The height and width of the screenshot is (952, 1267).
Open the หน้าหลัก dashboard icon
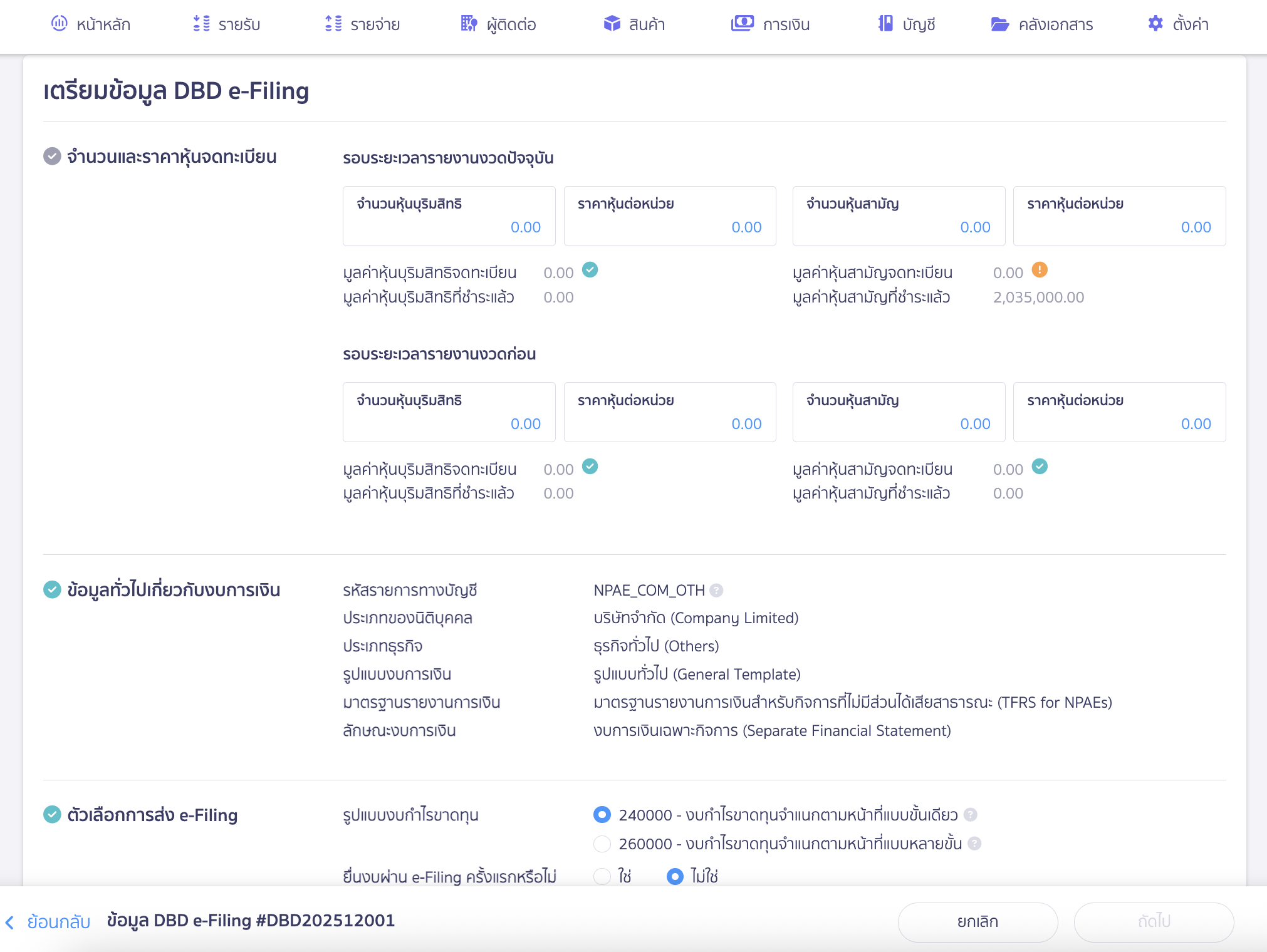click(x=60, y=24)
